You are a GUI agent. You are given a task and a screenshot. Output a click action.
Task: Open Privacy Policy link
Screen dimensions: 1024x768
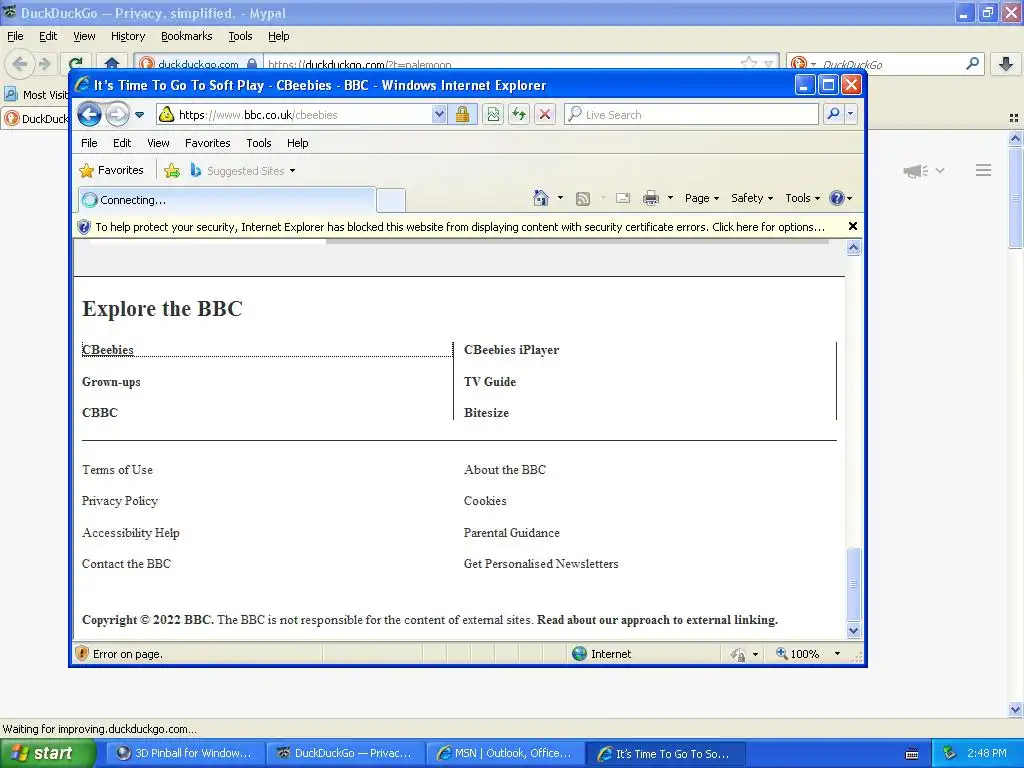click(120, 501)
